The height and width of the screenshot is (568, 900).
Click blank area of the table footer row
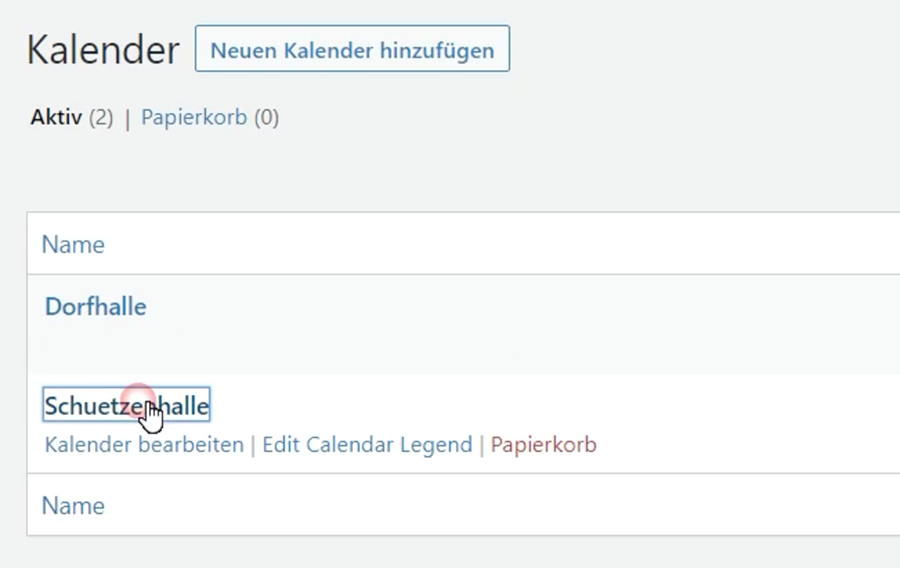[500, 506]
